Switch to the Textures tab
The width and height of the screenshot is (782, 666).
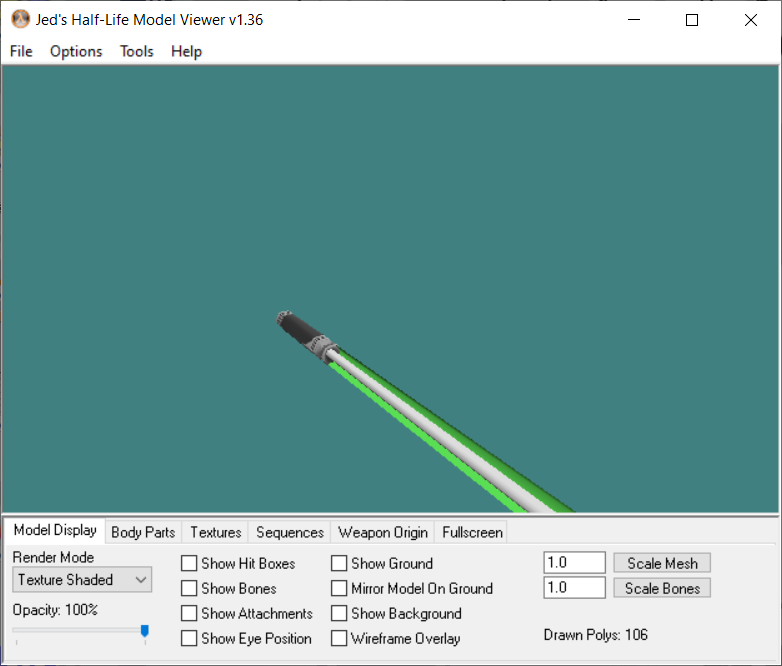(x=216, y=532)
